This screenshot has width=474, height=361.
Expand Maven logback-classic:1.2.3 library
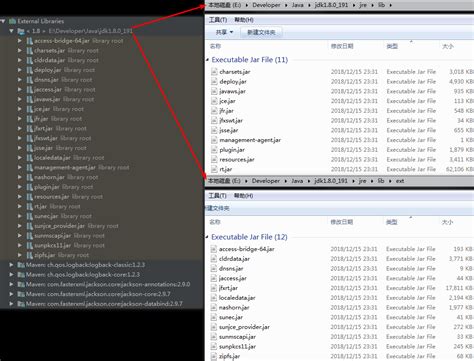11,265
